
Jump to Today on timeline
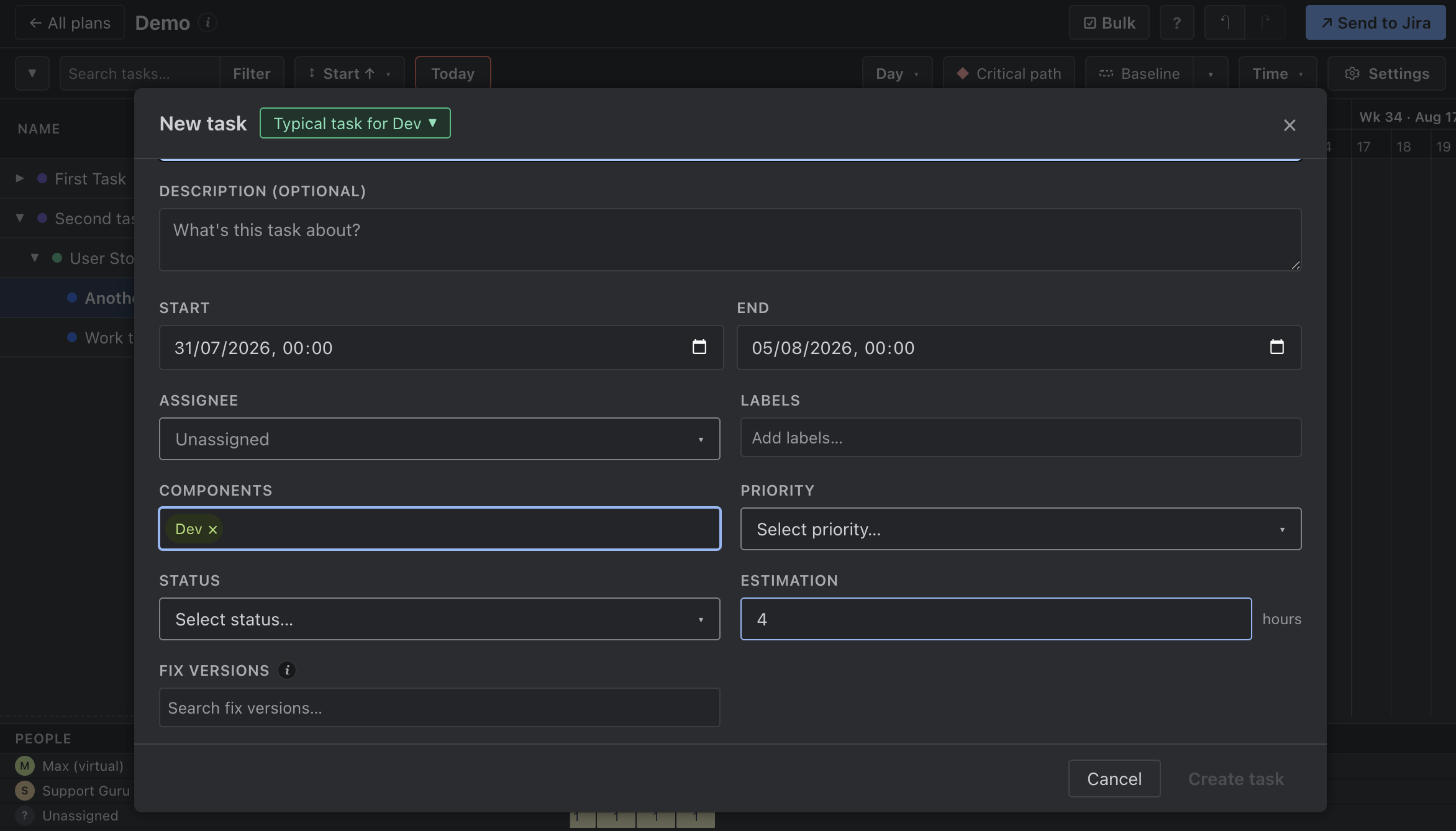click(x=453, y=73)
